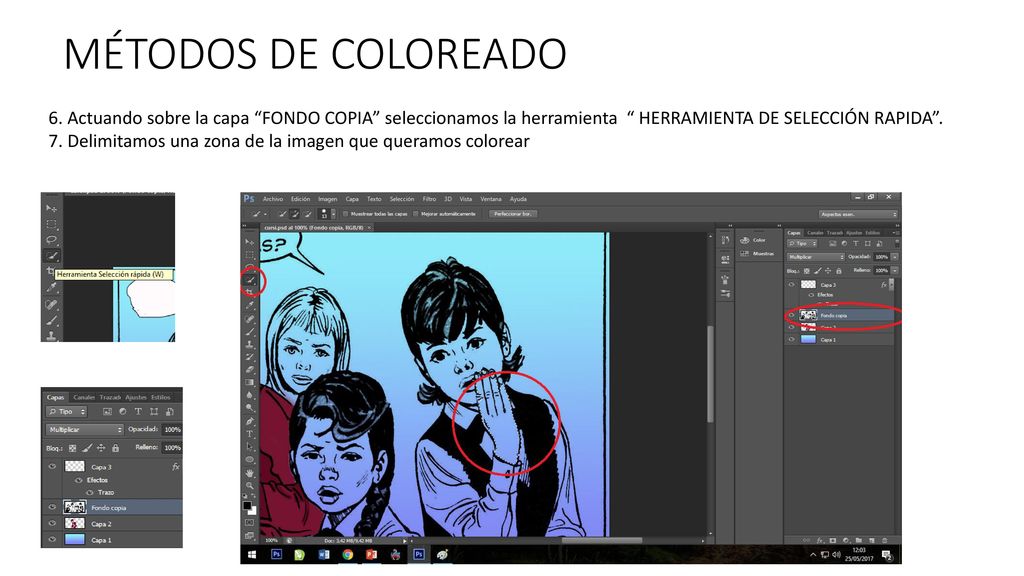Viewport: 1024px width, 576px height.
Task: Toggle Trazo effect visibility in enlarged Layers panel
Action: (x=90, y=492)
